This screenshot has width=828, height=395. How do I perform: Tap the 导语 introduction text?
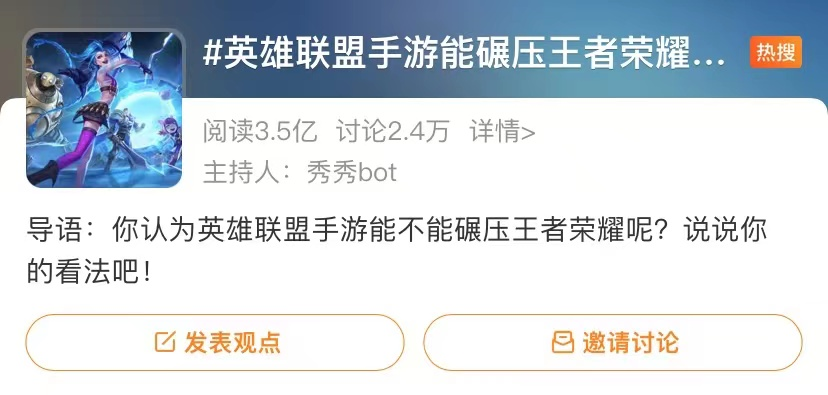(x=397, y=252)
